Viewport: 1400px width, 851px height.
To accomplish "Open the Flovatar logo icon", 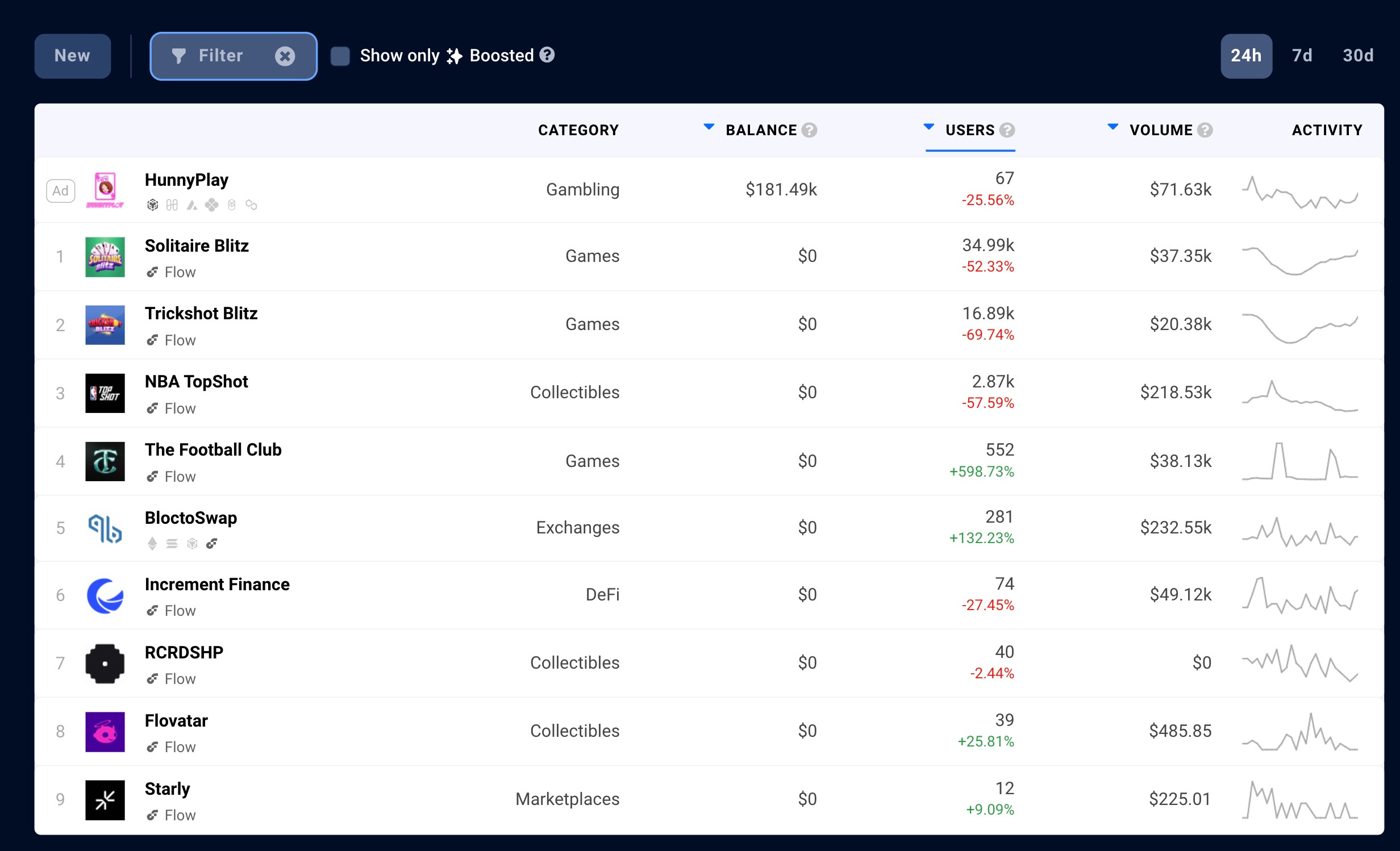I will click(105, 732).
